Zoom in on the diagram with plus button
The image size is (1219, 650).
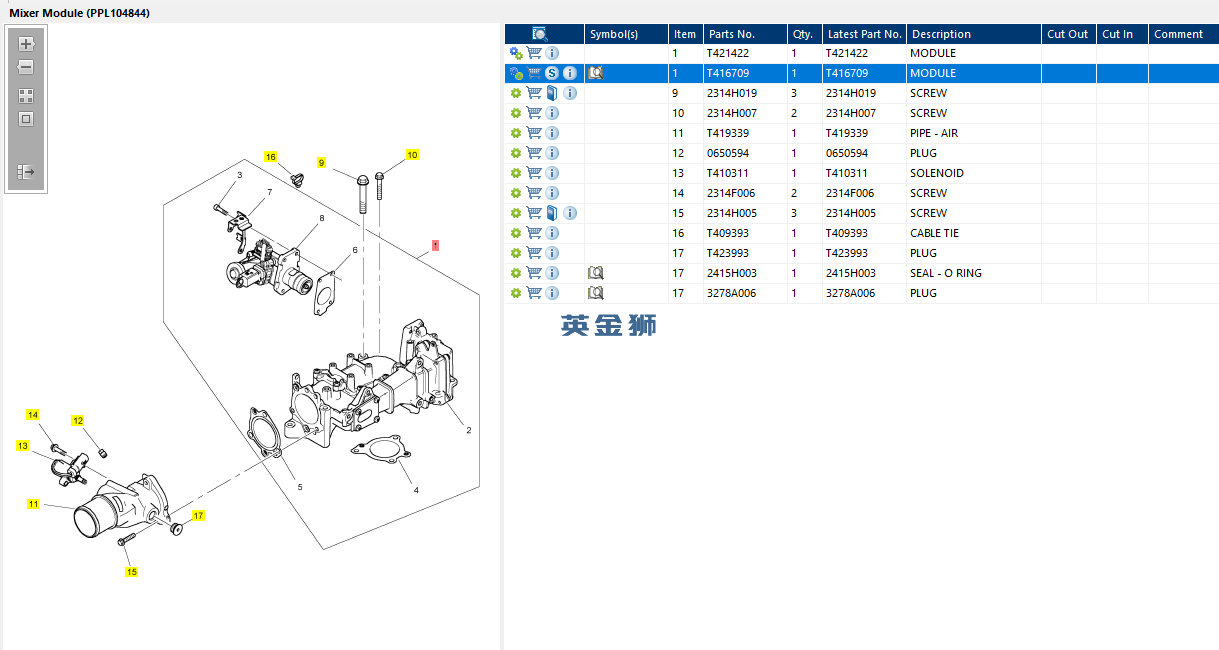click(x=26, y=44)
